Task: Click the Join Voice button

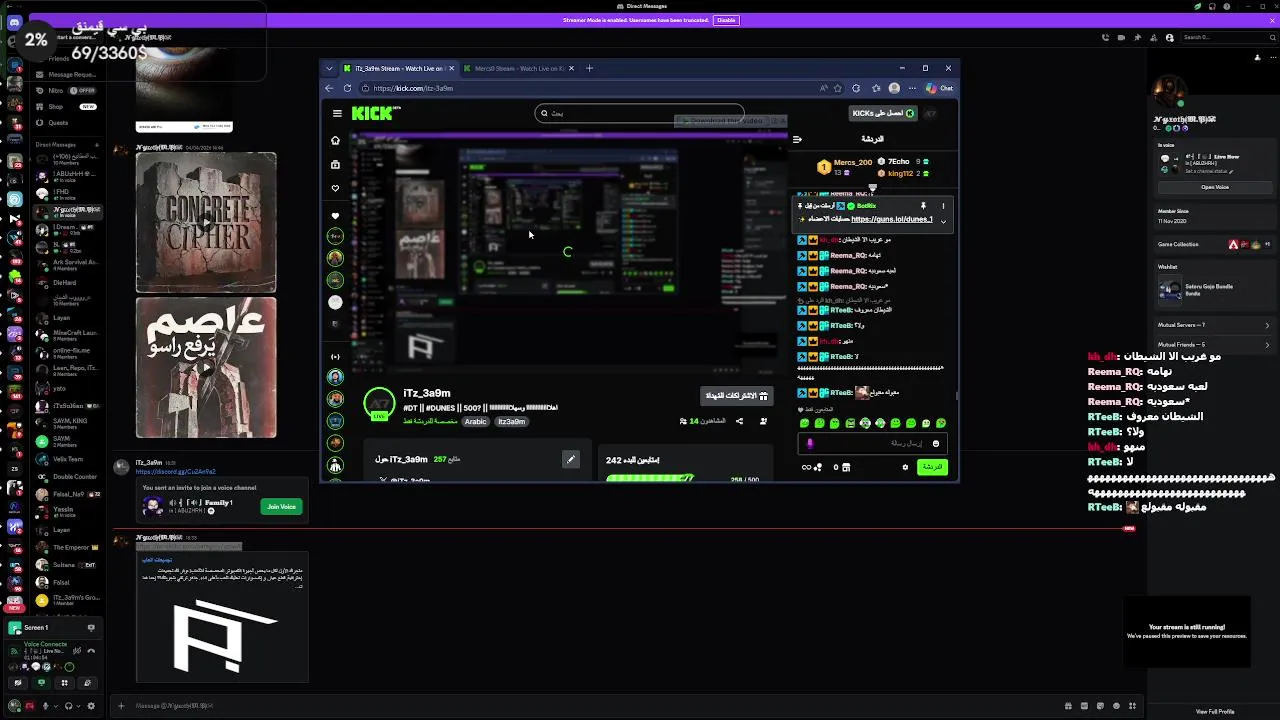Action: (x=281, y=506)
